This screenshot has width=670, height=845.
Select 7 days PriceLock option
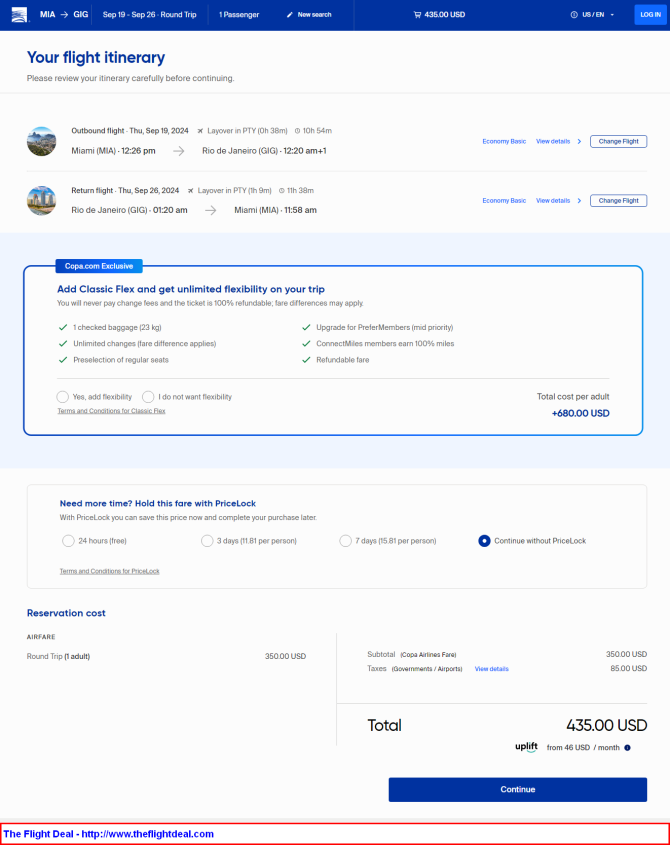(x=346, y=541)
